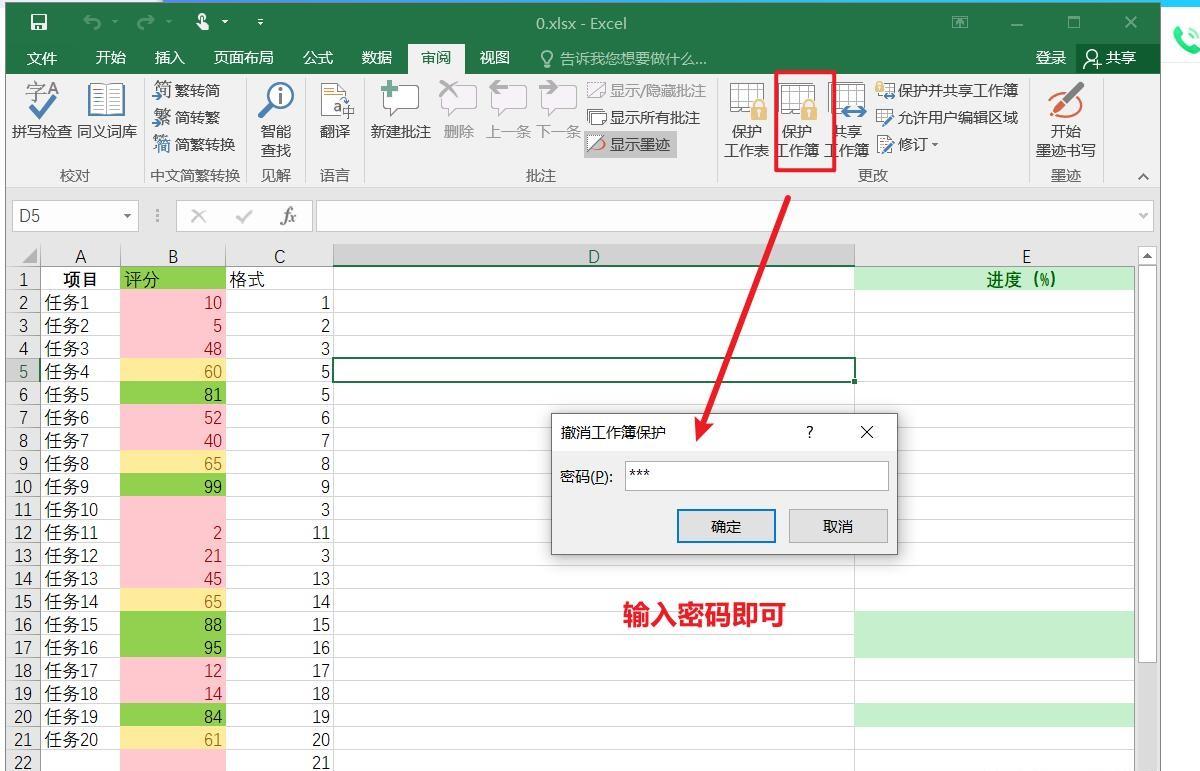Click the Cancel (取消) button in dialog
This screenshot has height=771, width=1200.
pyautogui.click(x=838, y=526)
